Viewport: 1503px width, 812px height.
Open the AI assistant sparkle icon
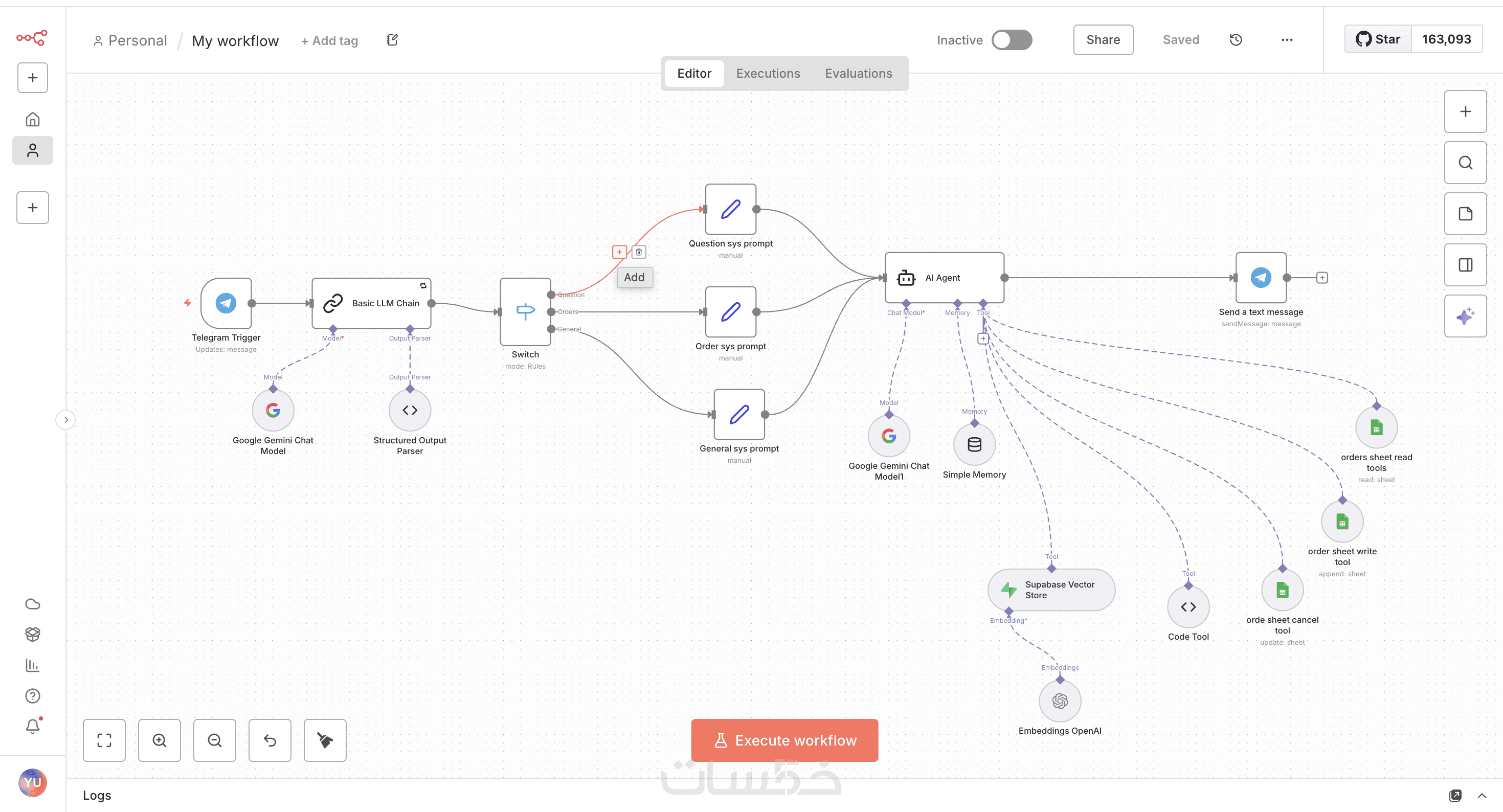click(1465, 316)
